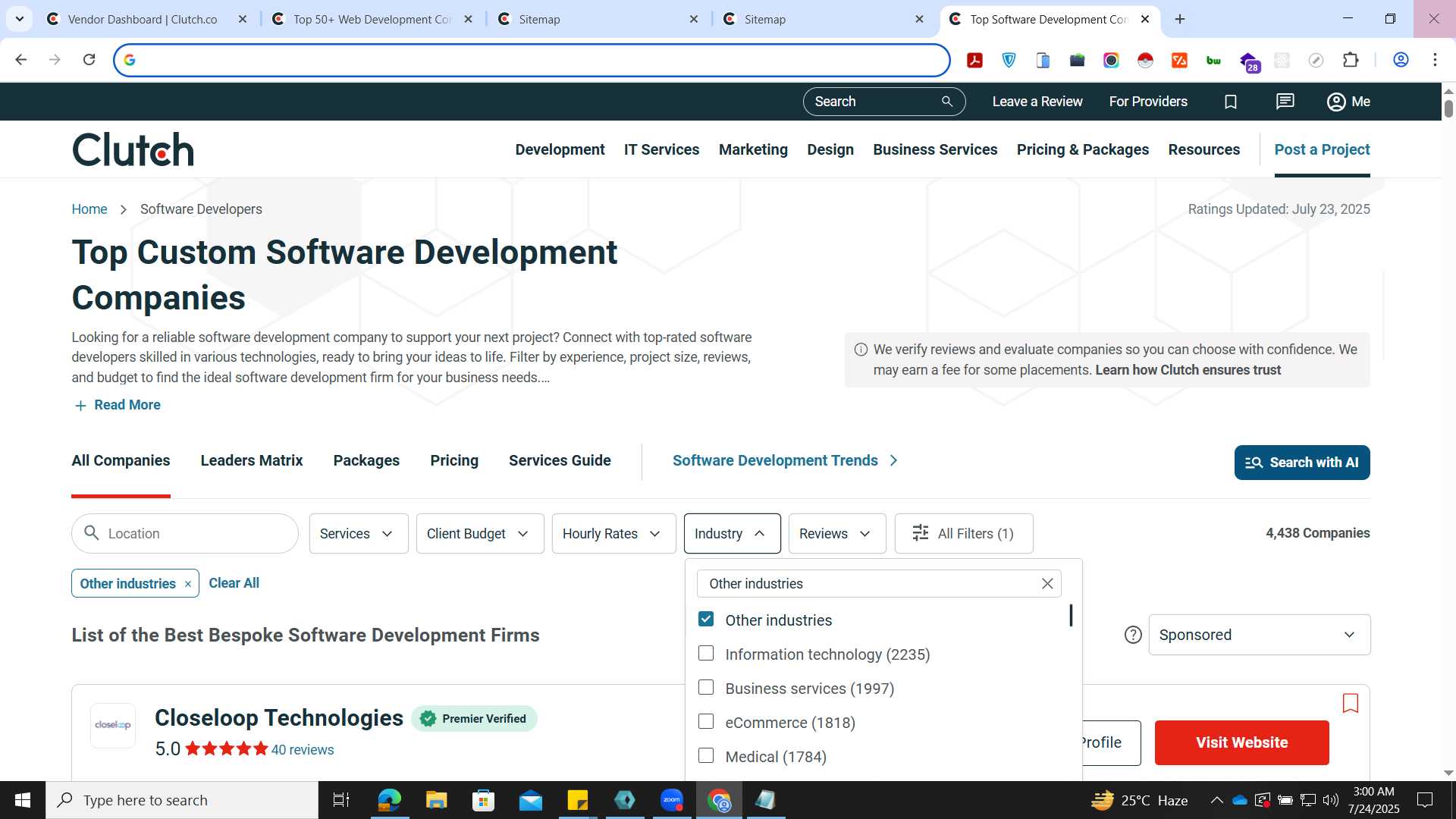Click Leave a Review link
Screen dimensions: 1456x819
coord(1037,102)
